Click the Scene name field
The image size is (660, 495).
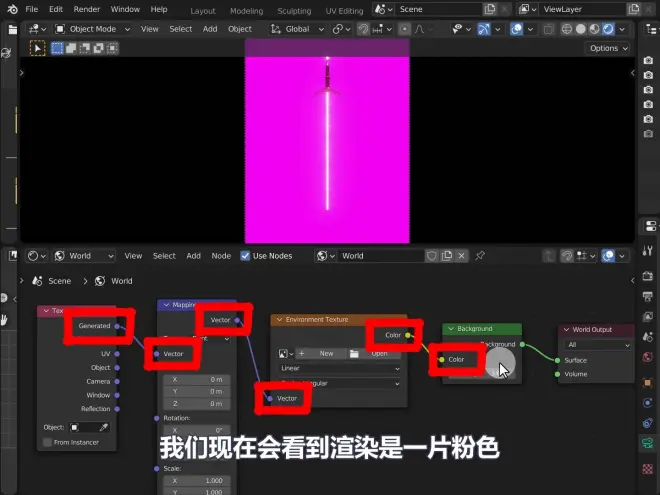(x=439, y=9)
